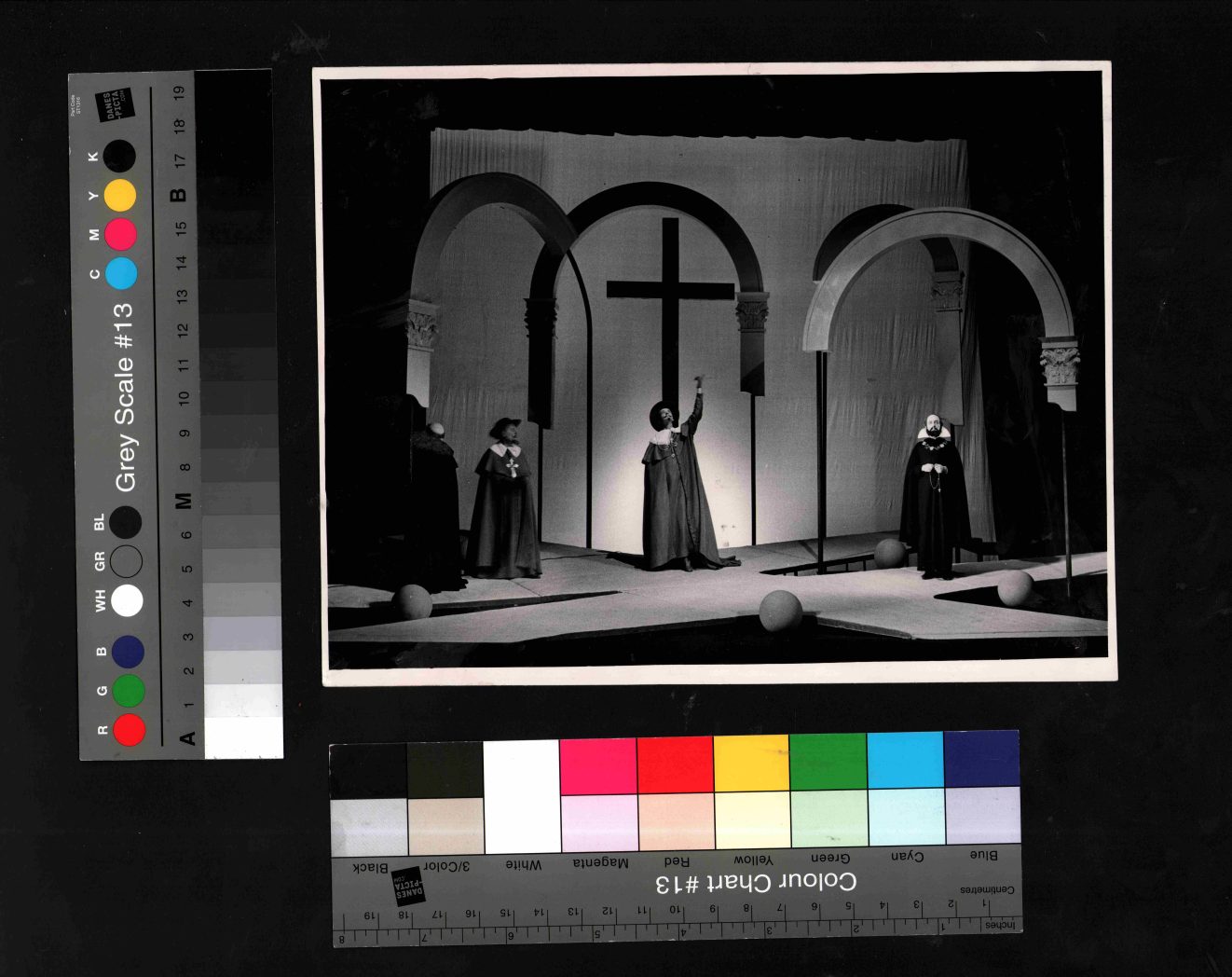Image resolution: width=1232 pixels, height=977 pixels.
Task: Click the yellow circle on Grey Scale card
Action: click(x=119, y=196)
